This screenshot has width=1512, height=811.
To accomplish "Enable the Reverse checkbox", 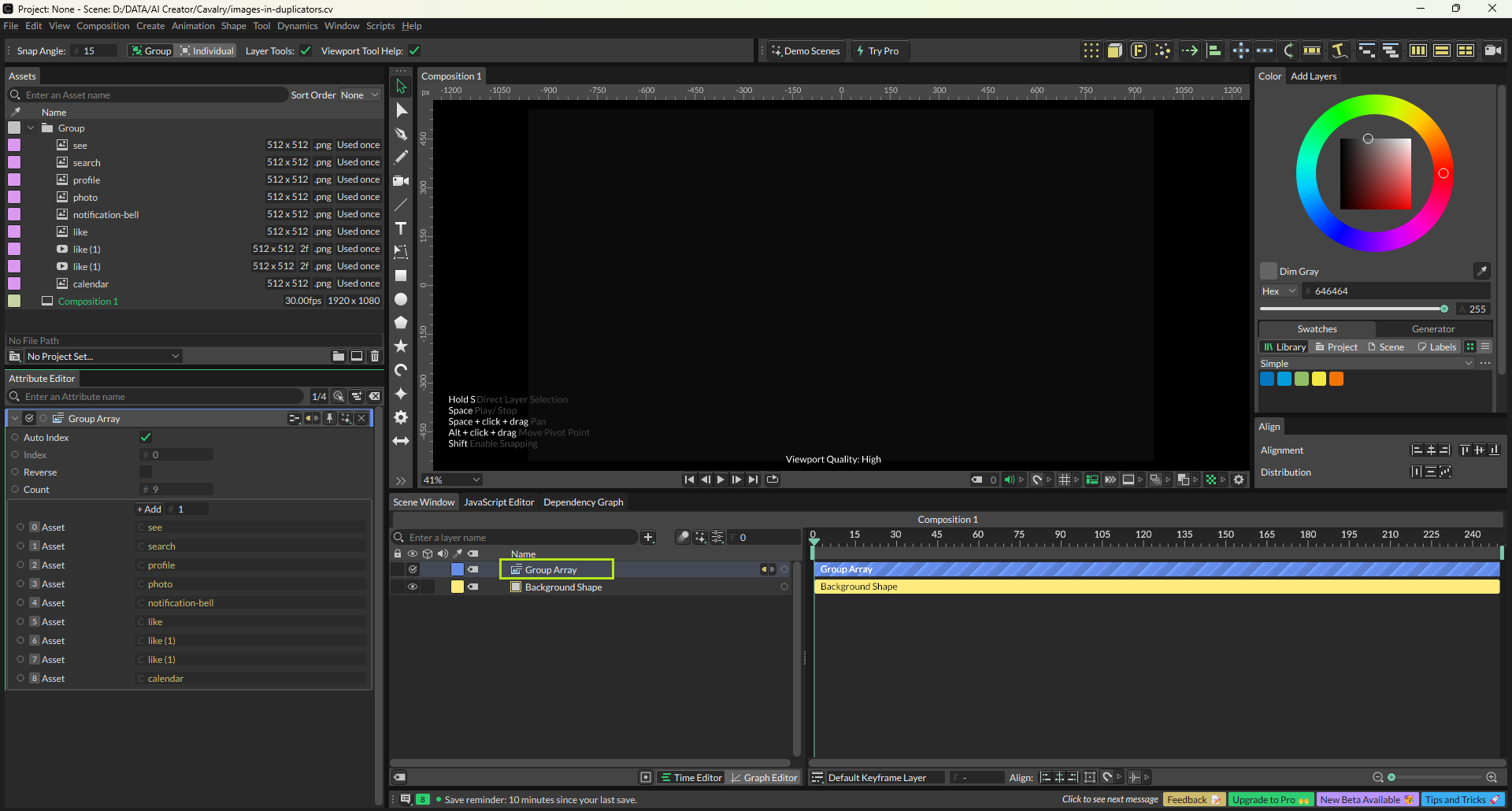I will [x=146, y=472].
